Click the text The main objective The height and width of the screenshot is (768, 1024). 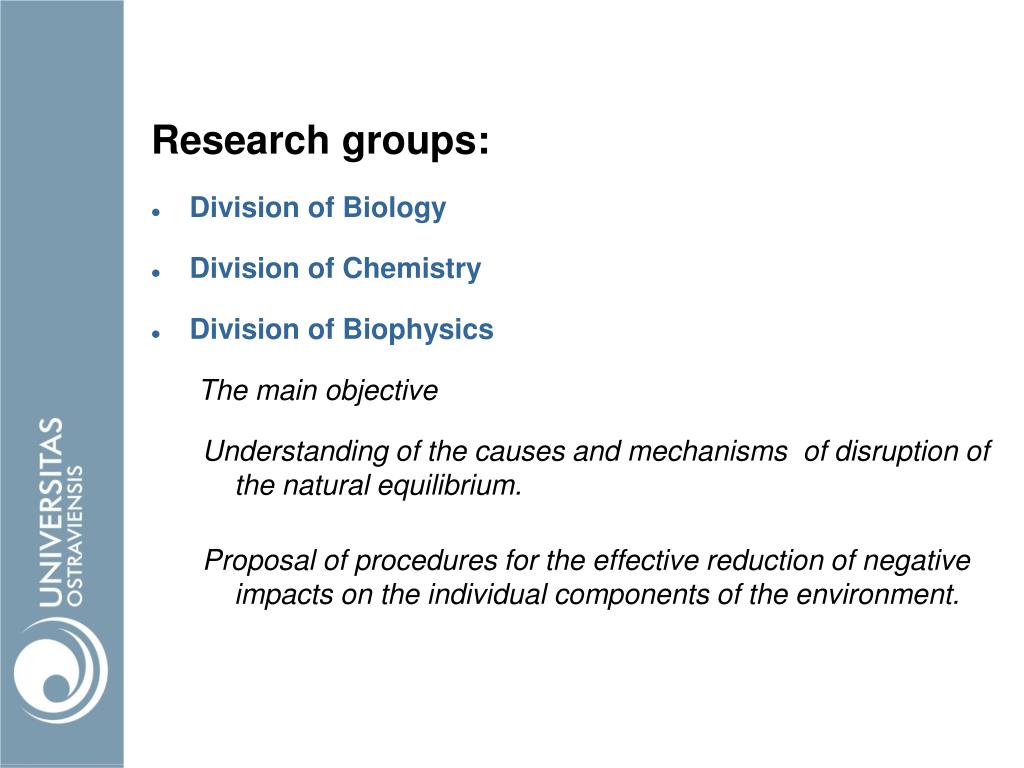(x=319, y=391)
